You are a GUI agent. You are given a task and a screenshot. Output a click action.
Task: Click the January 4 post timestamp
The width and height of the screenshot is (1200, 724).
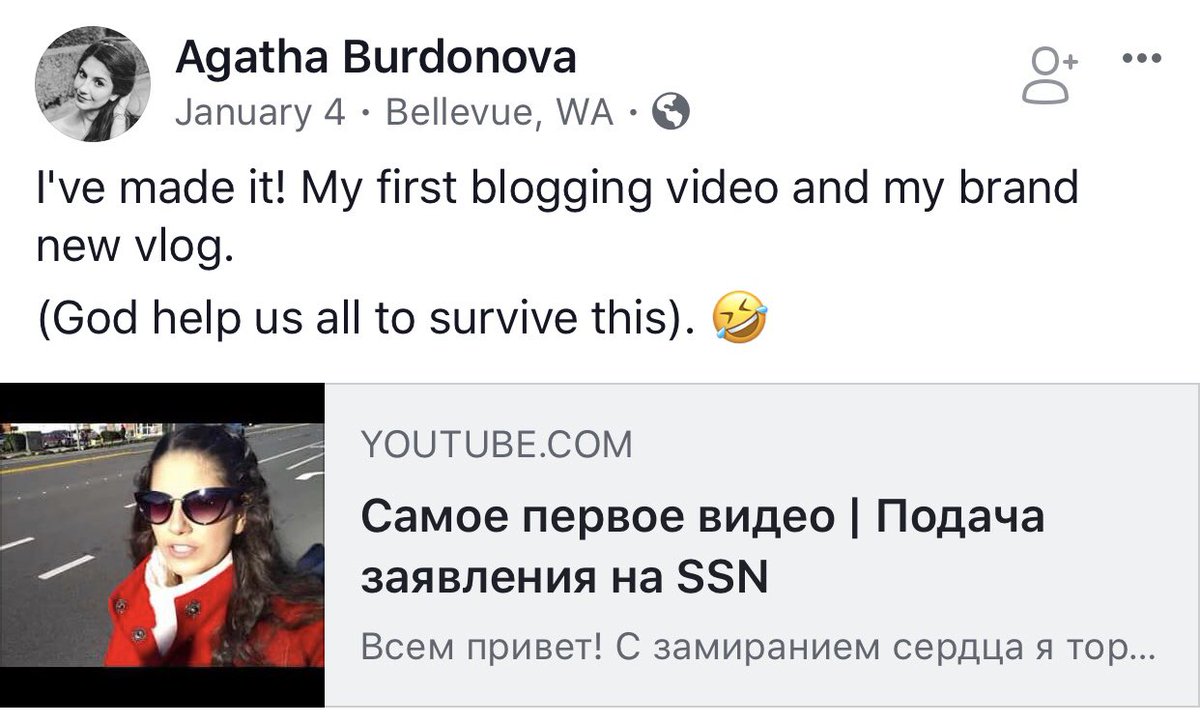(x=260, y=114)
